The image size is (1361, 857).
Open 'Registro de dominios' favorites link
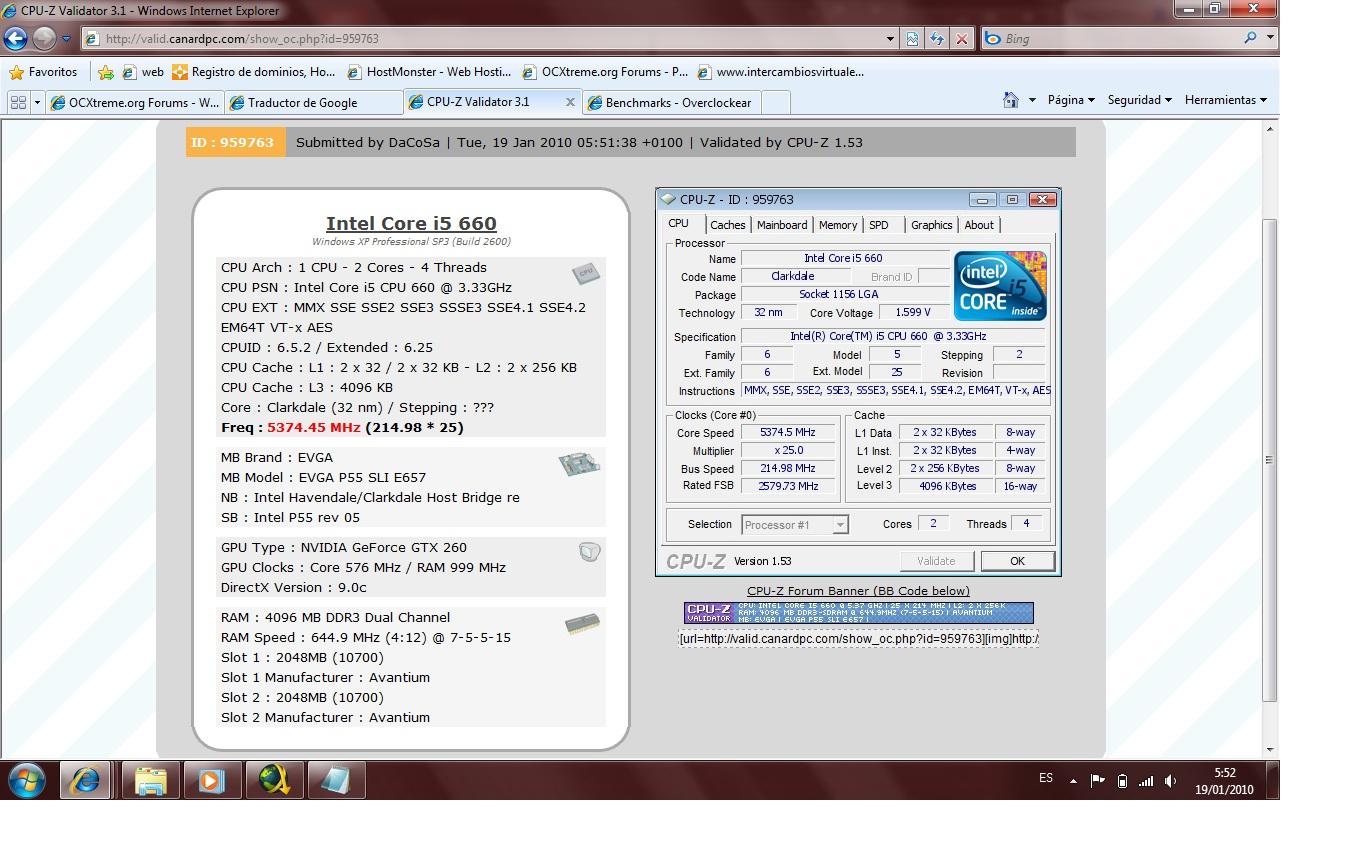tap(254, 72)
